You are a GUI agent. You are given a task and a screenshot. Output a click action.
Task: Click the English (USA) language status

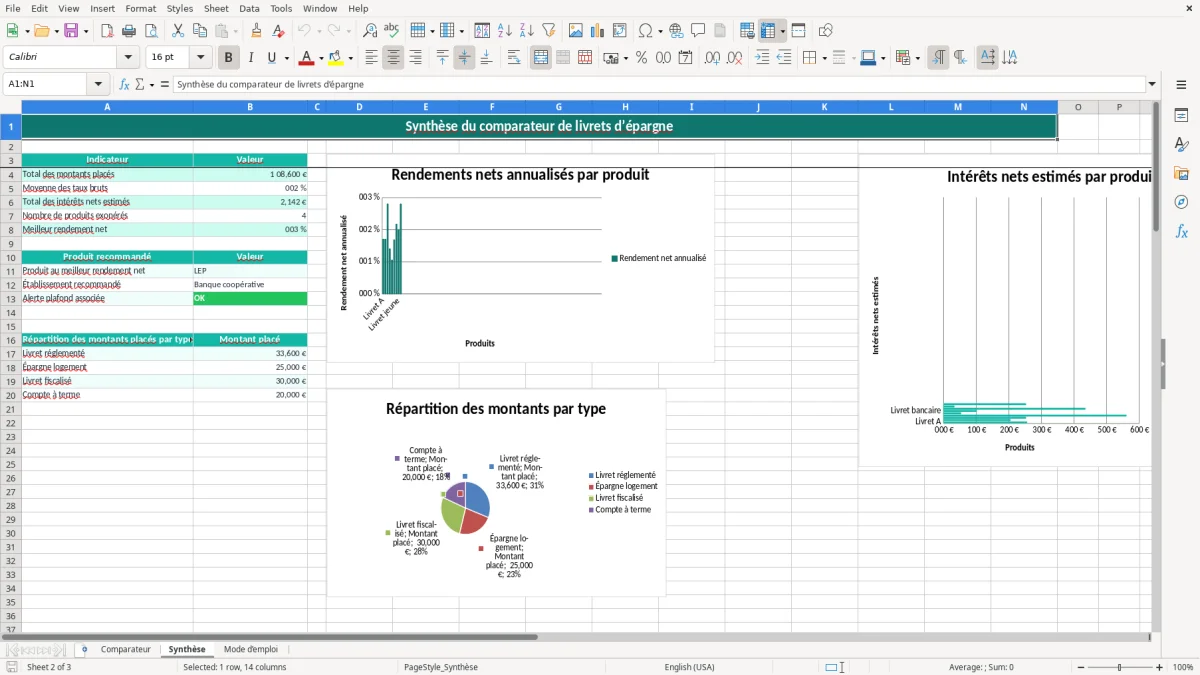tap(689, 667)
